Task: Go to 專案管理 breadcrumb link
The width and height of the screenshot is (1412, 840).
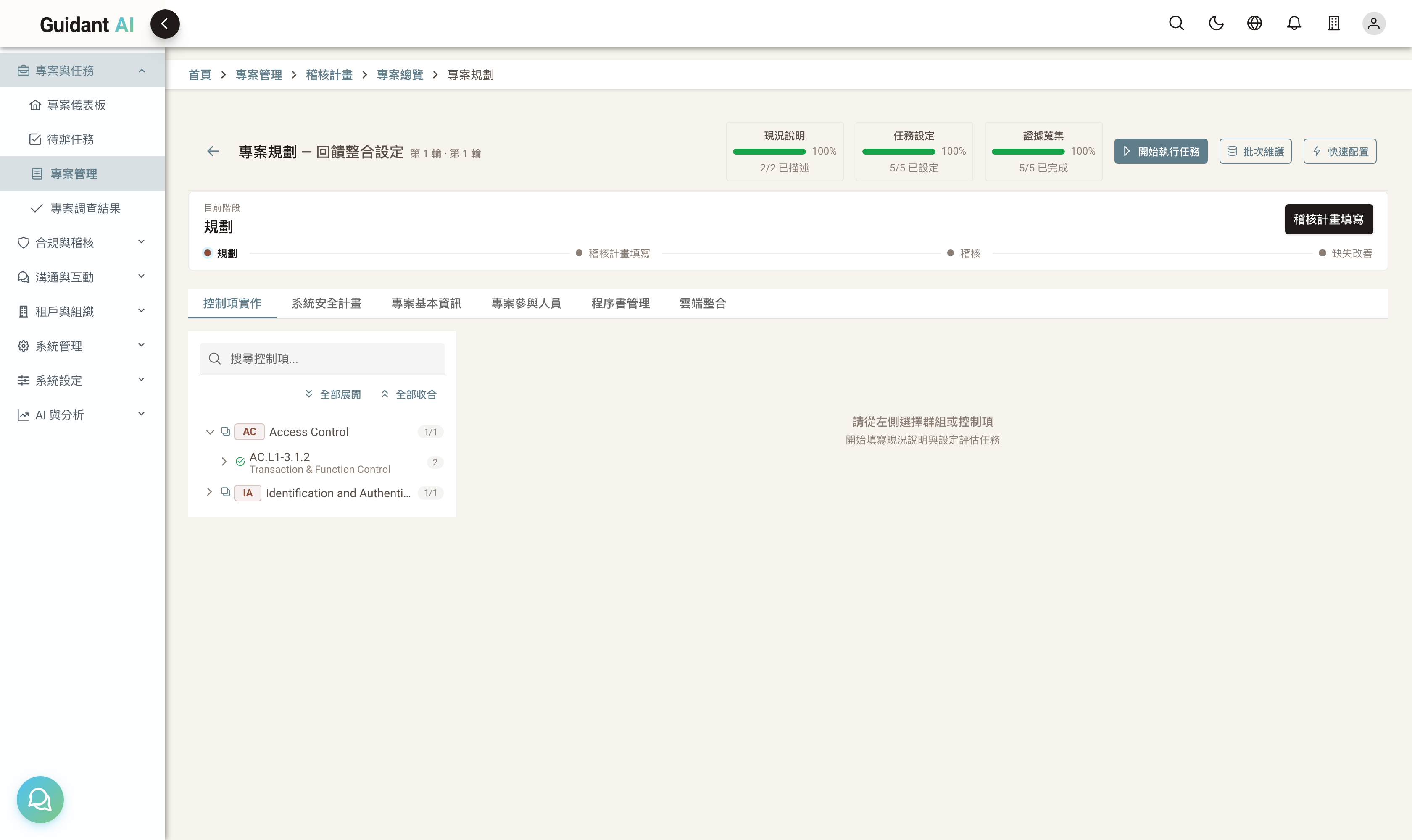Action: [x=259, y=75]
